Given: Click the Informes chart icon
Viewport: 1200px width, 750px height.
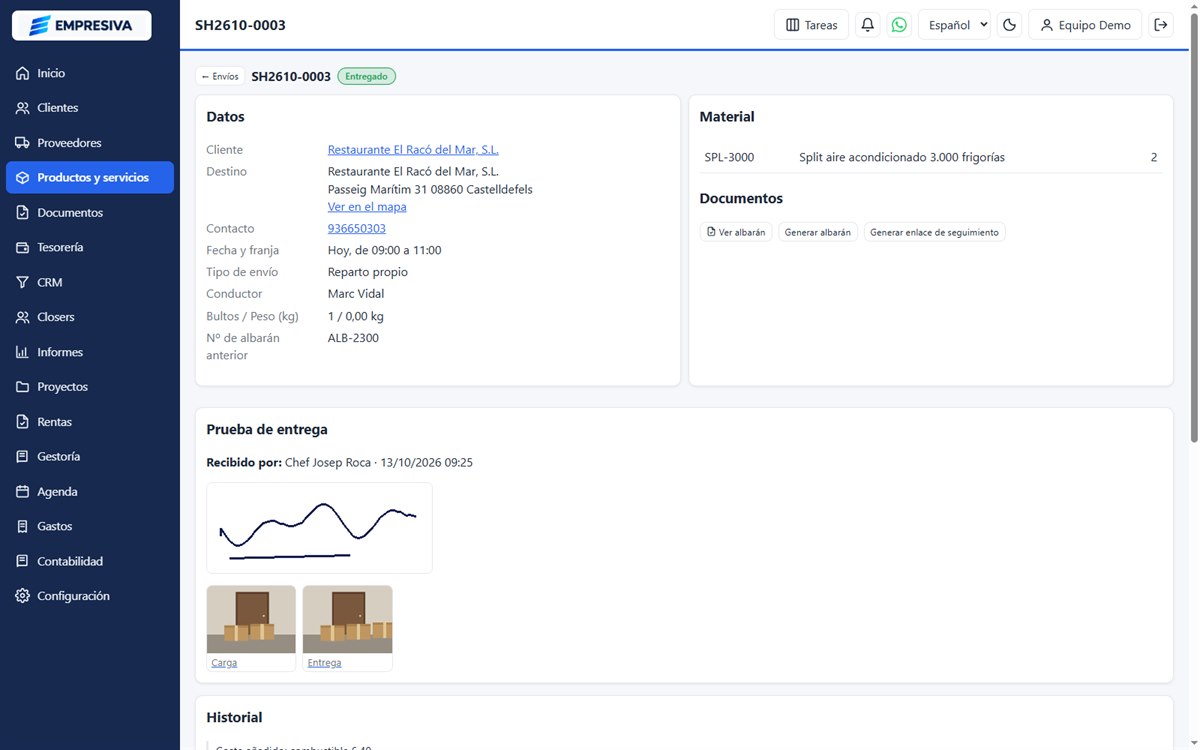Looking at the screenshot, I should 22,352.
